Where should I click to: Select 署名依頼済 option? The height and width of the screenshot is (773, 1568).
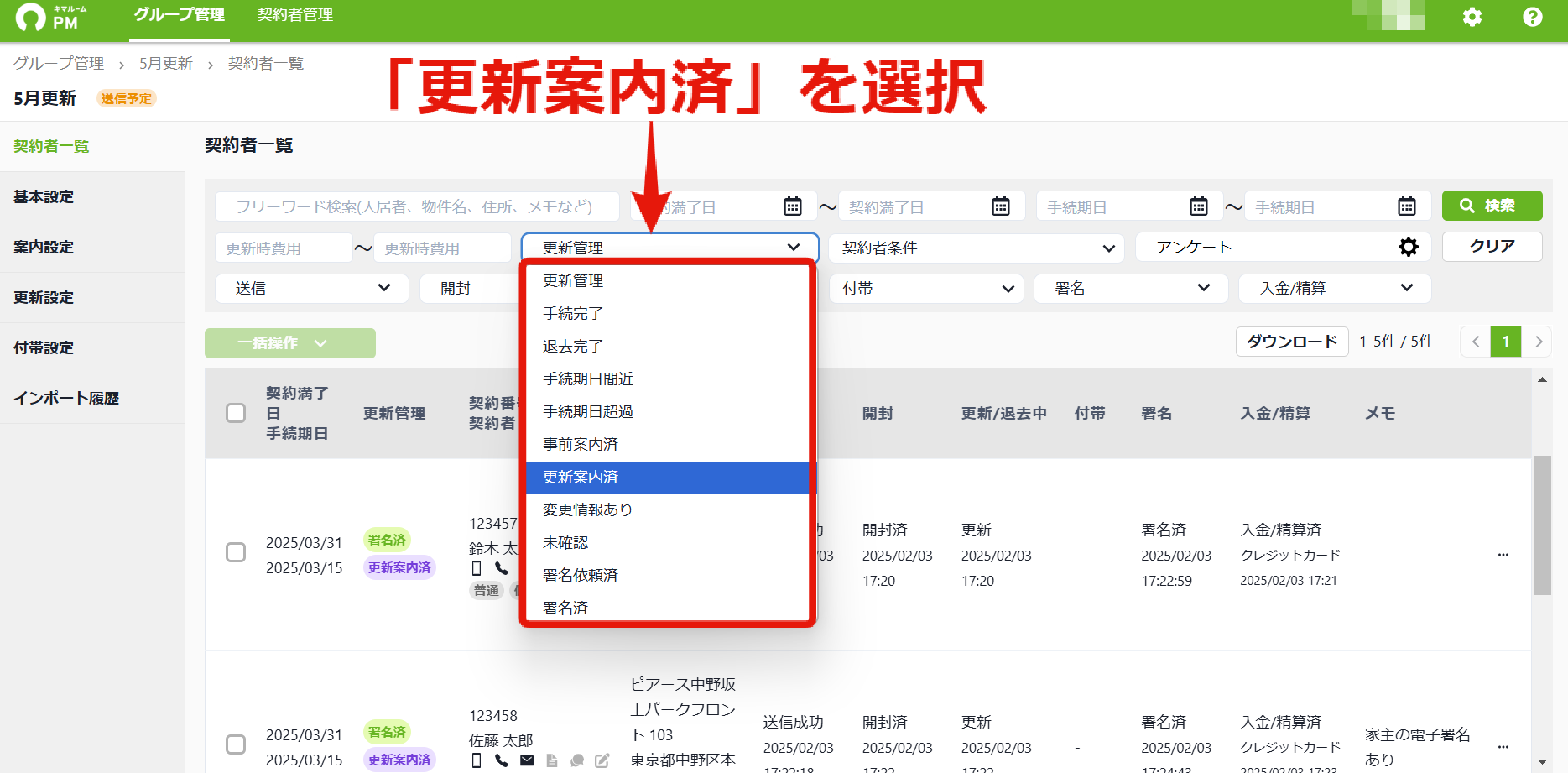click(x=668, y=576)
